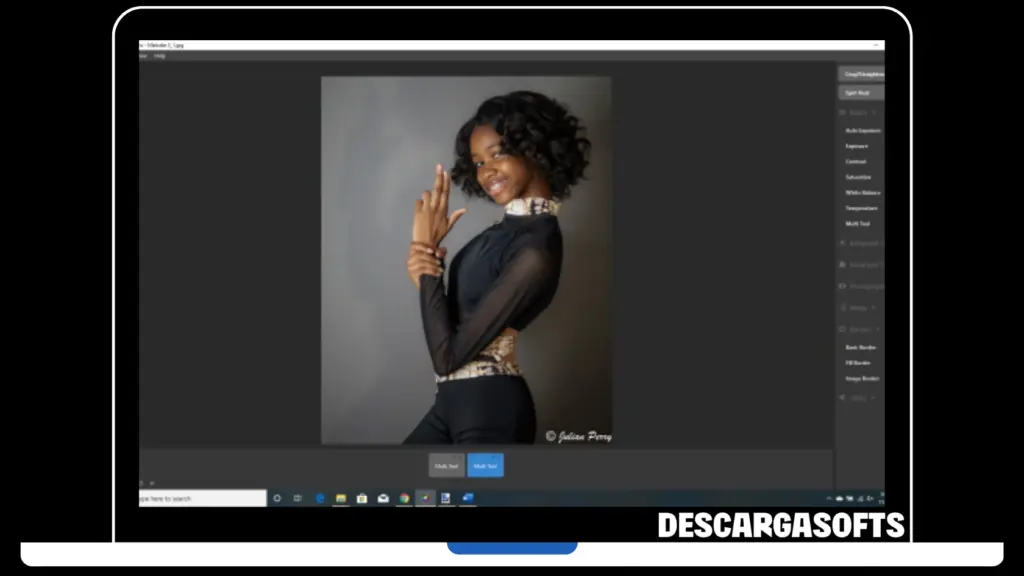Launch Microsoft Store from the taskbar
Image resolution: width=1024 pixels, height=576 pixels.
tap(362, 498)
